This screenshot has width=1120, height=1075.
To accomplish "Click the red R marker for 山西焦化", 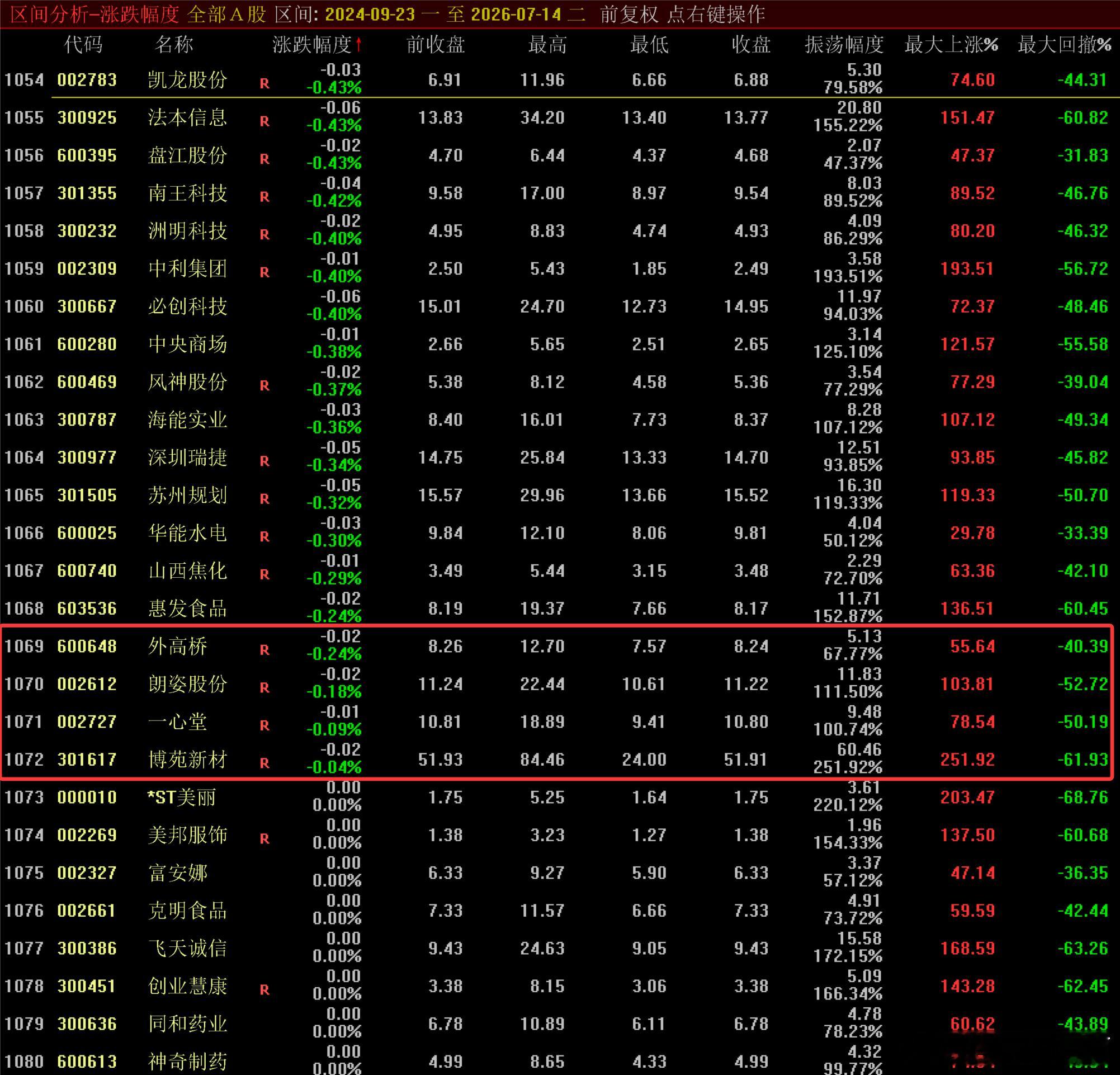I will point(264,574).
